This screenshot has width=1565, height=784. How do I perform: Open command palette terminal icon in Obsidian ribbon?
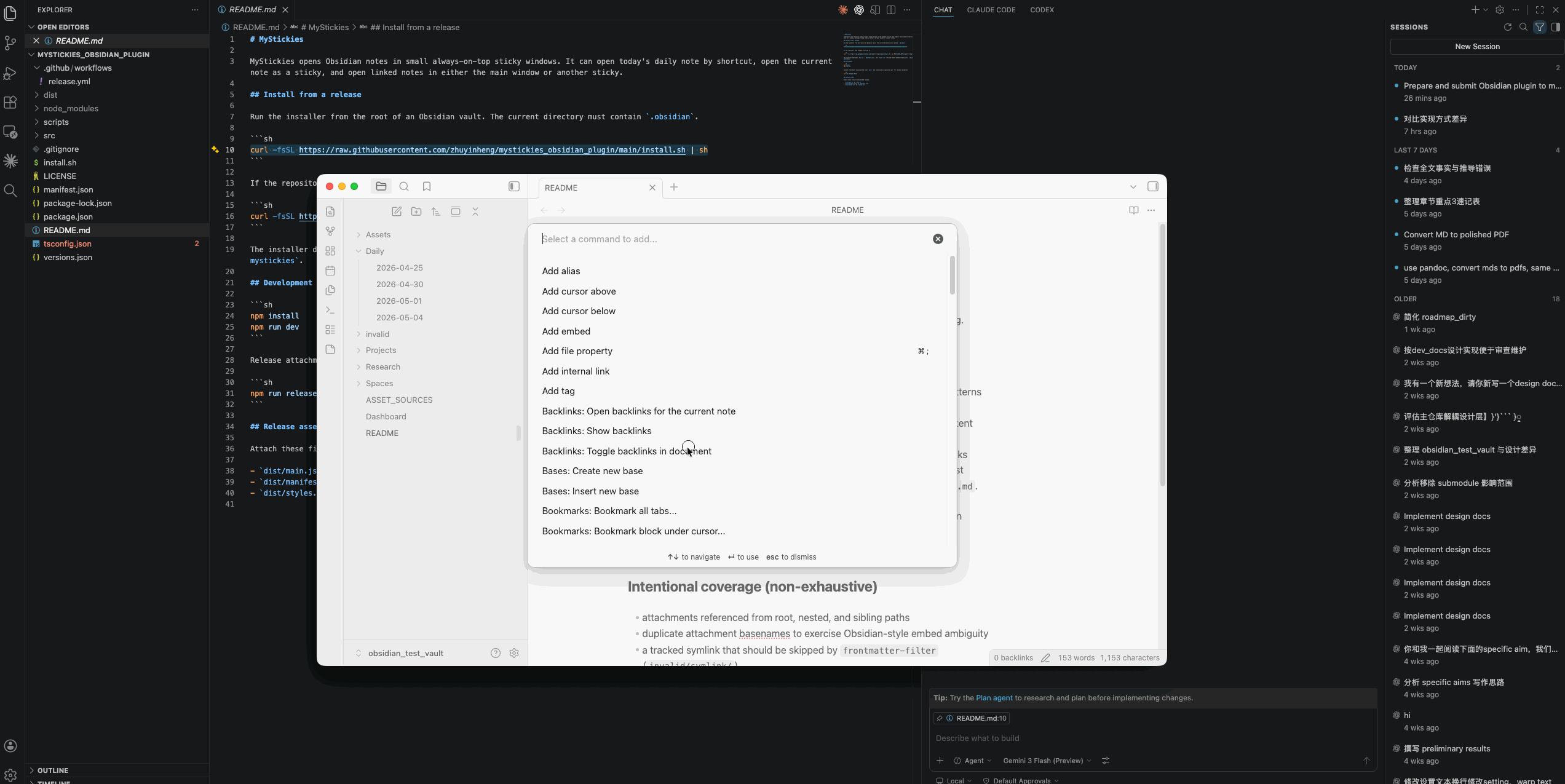pyautogui.click(x=330, y=310)
